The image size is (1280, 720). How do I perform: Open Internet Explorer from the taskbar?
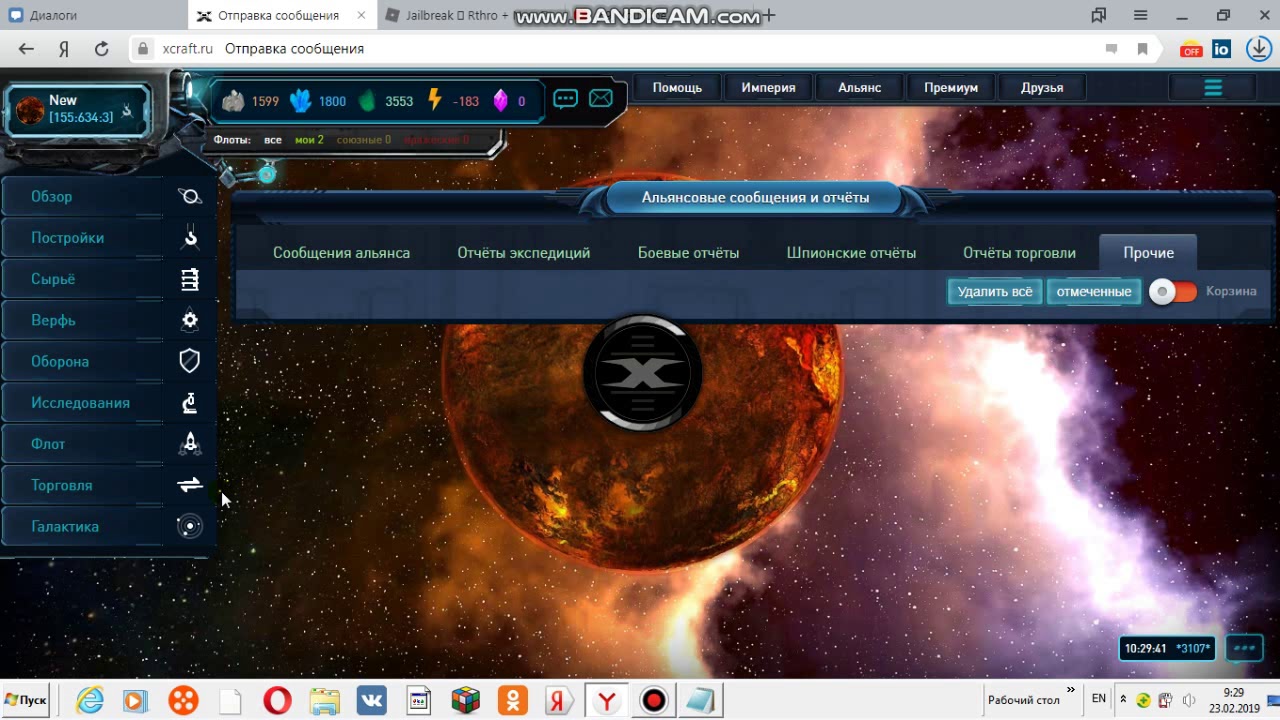click(x=90, y=701)
